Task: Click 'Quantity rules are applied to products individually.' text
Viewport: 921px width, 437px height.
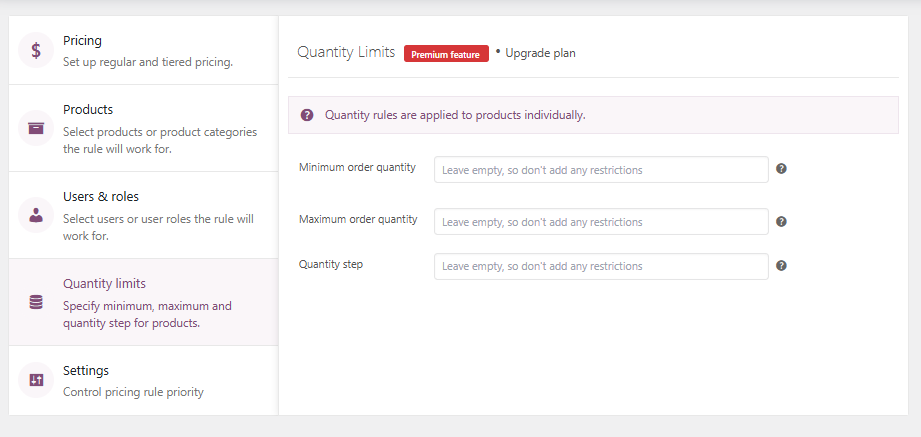Action: [x=455, y=115]
